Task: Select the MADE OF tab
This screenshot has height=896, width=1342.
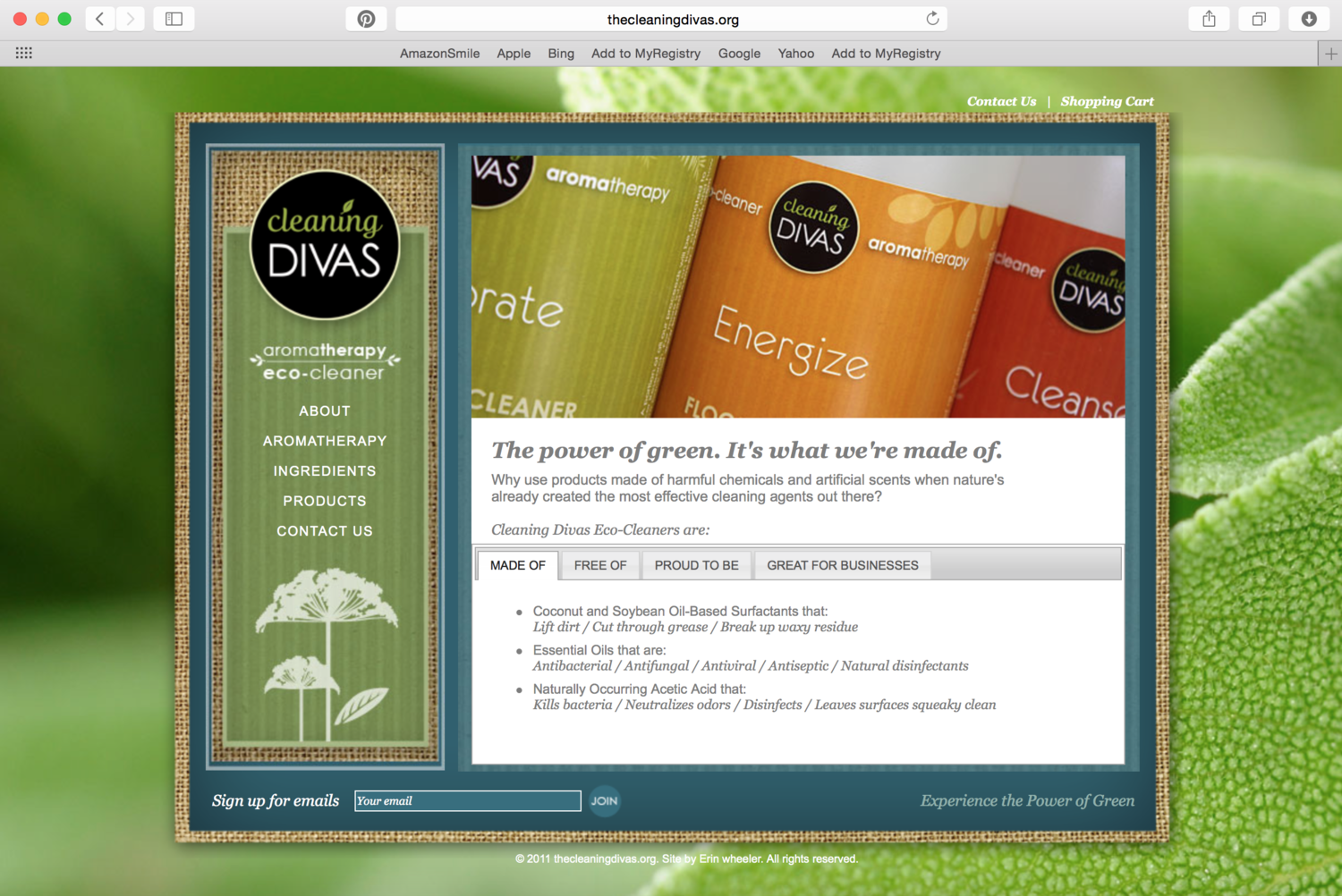Action: pyautogui.click(x=518, y=565)
